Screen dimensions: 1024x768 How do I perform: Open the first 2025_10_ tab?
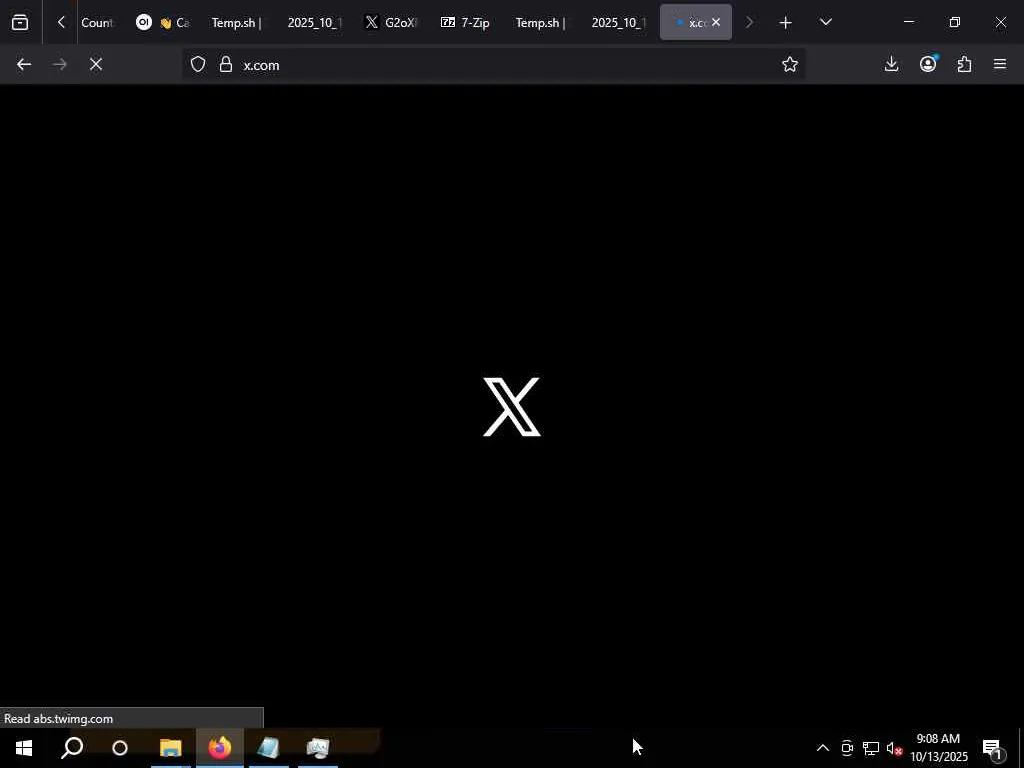(314, 23)
